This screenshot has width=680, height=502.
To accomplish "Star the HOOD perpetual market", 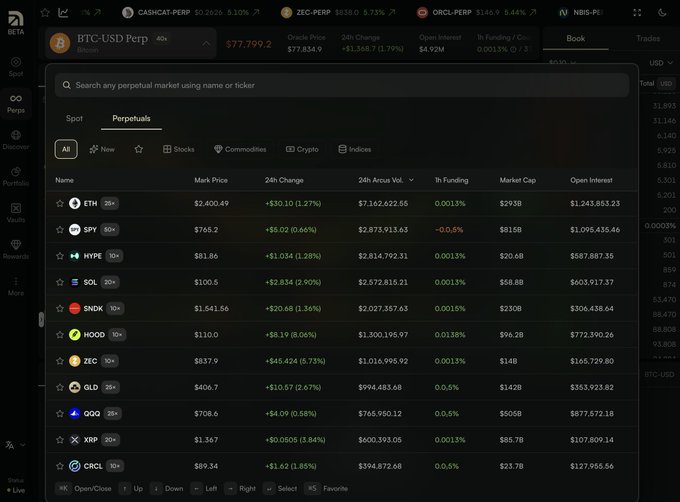I will [x=60, y=335].
